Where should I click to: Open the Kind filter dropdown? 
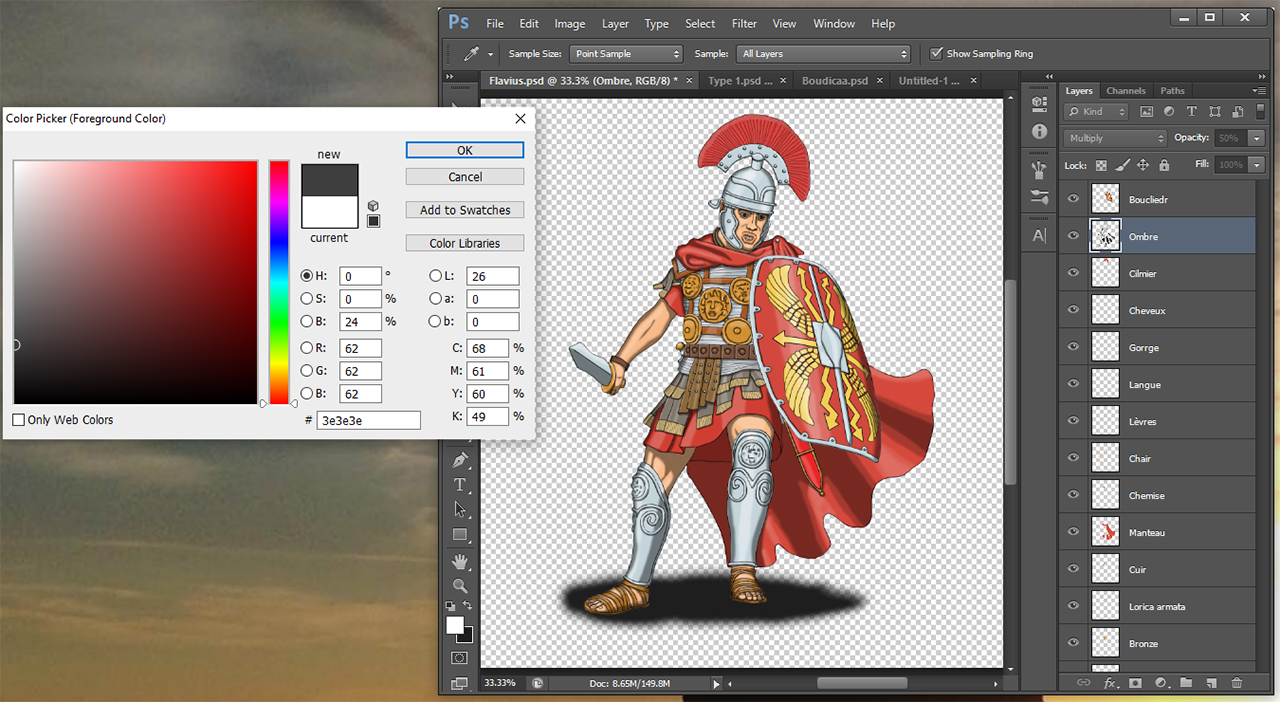(x=1096, y=112)
